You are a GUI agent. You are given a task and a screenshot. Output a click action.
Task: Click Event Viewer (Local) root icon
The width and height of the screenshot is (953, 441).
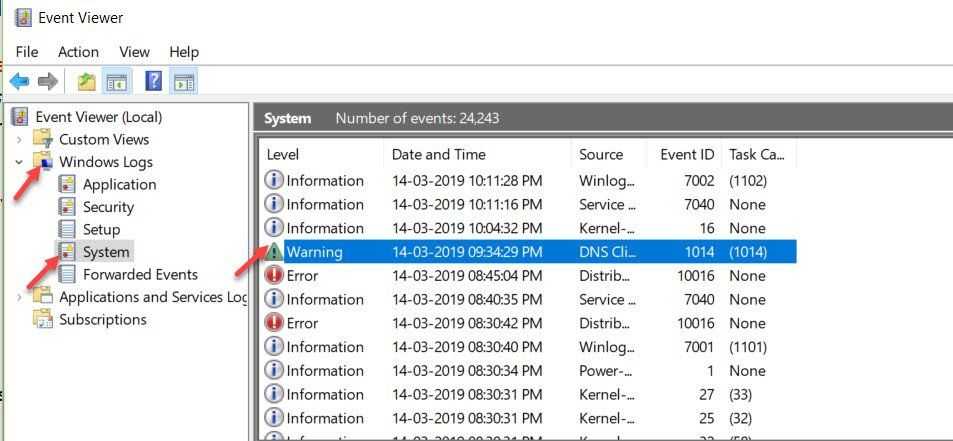pos(21,116)
